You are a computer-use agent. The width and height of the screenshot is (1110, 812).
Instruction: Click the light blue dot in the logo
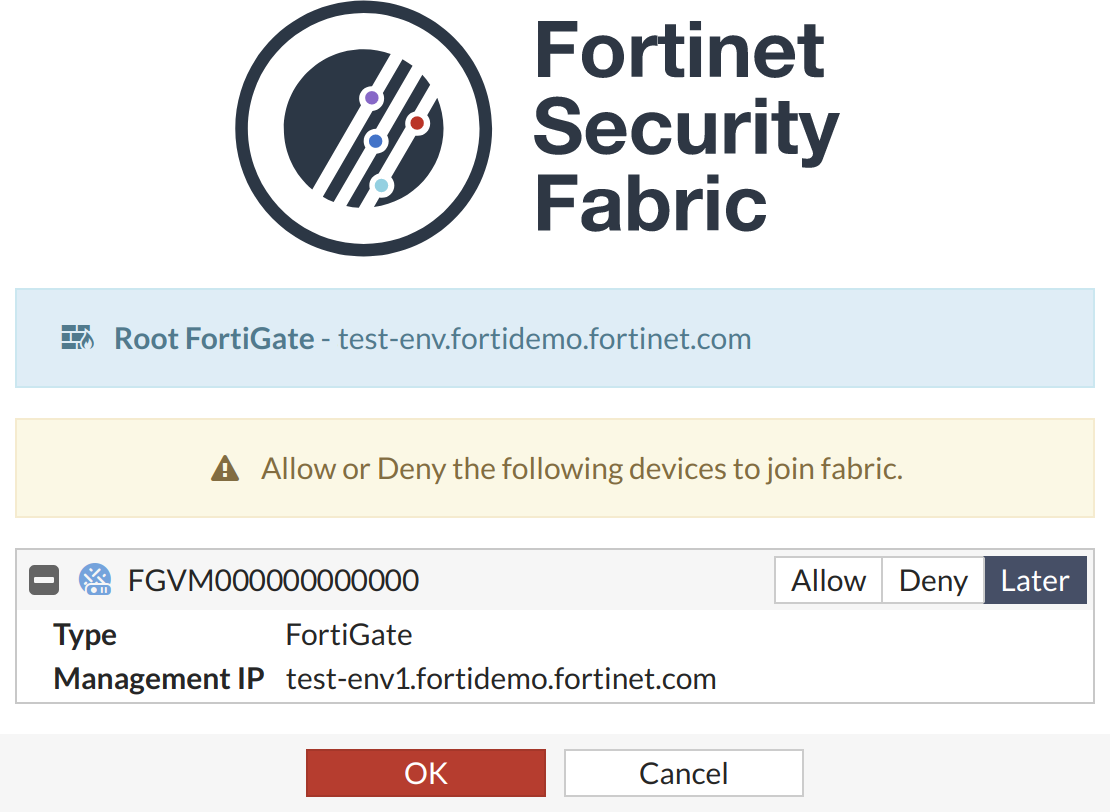(x=381, y=185)
